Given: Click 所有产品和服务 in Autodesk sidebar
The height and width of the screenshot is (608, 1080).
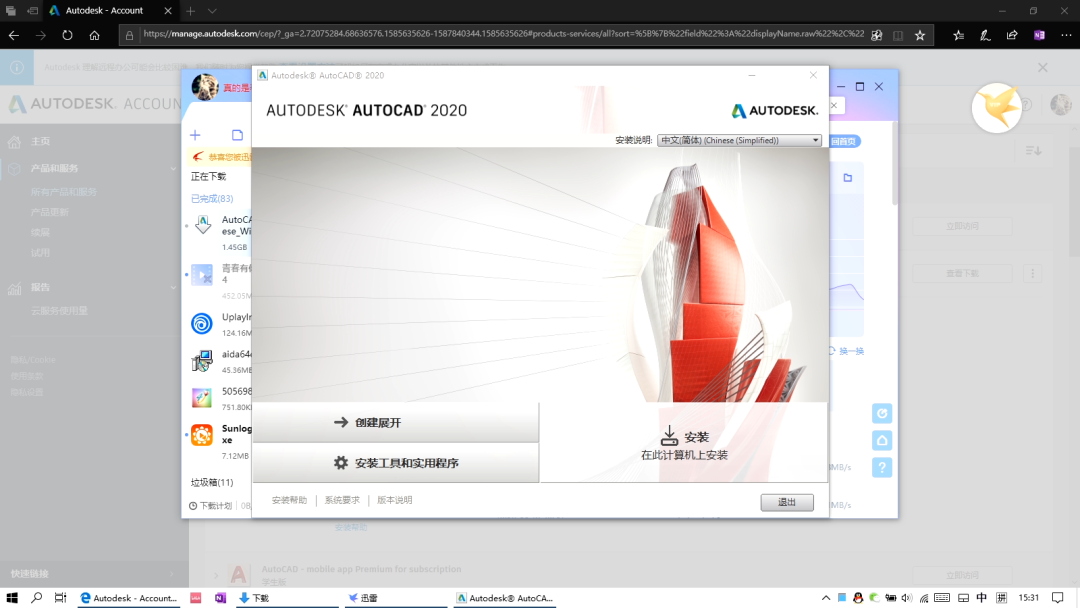Looking at the screenshot, I should pos(63,192).
